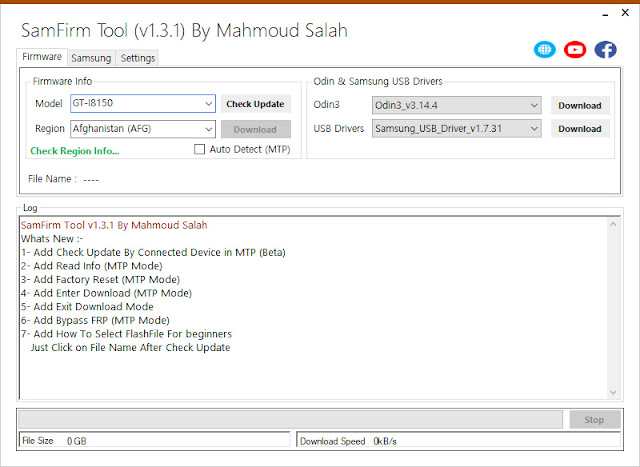
Task: Click the log scrollbar up arrow
Action: [613, 224]
